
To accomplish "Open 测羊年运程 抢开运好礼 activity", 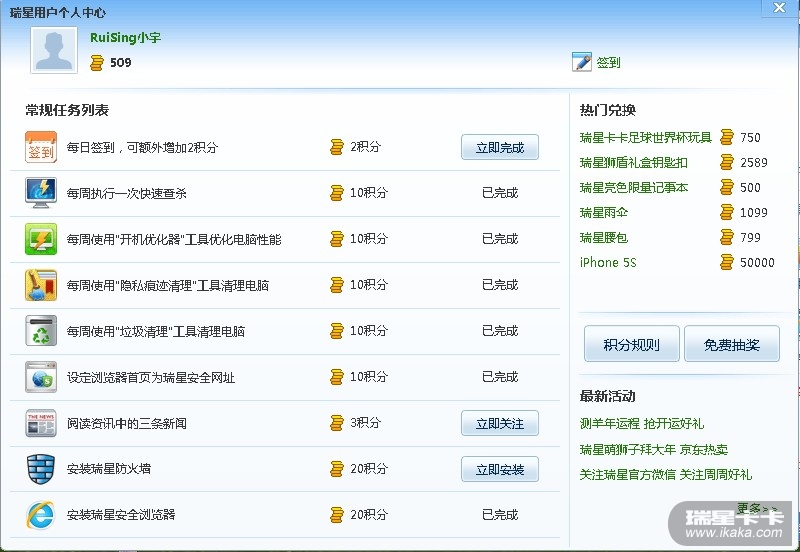I will coord(642,423).
